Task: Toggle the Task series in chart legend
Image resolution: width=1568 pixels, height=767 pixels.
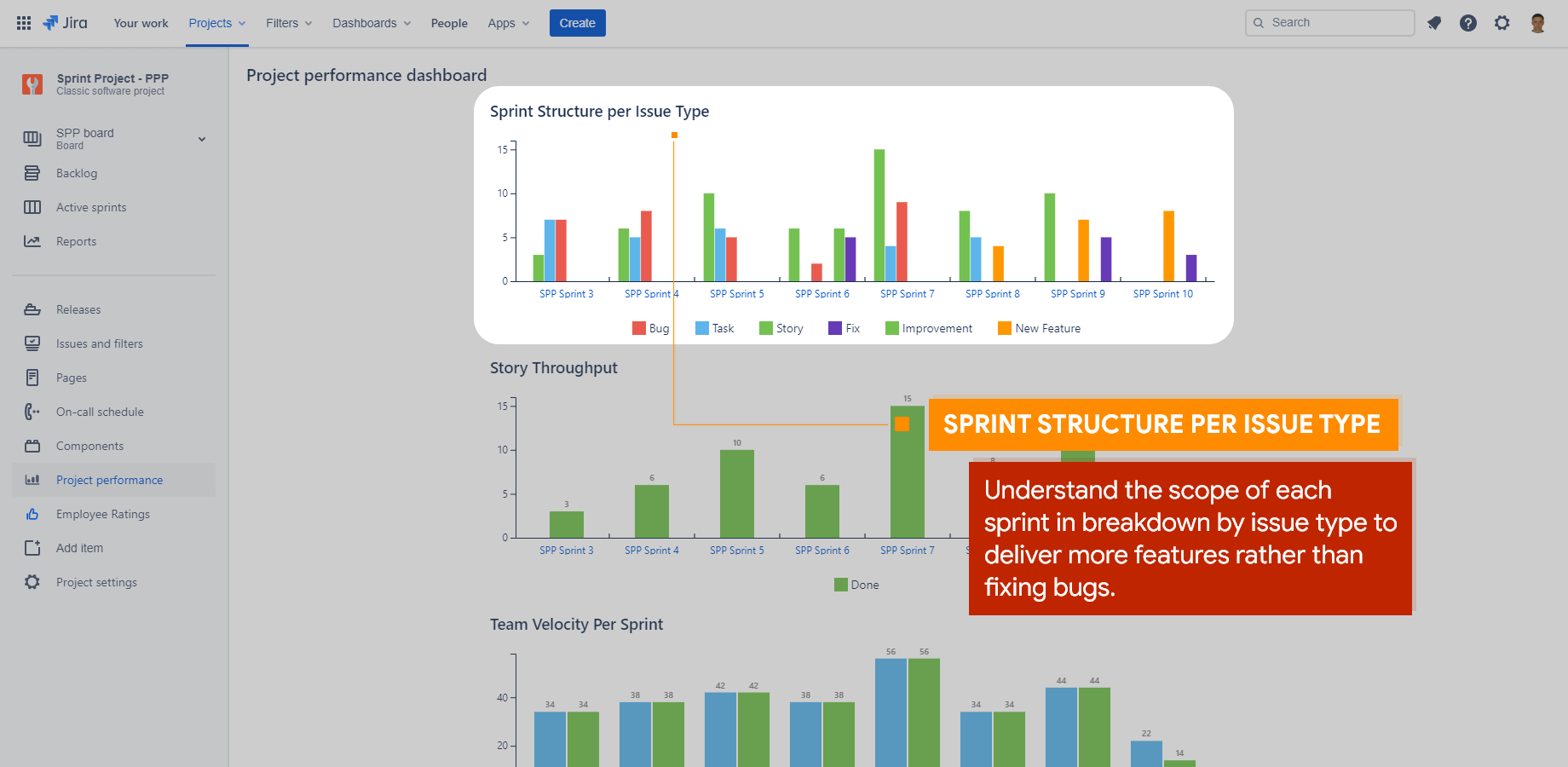Action: (714, 328)
